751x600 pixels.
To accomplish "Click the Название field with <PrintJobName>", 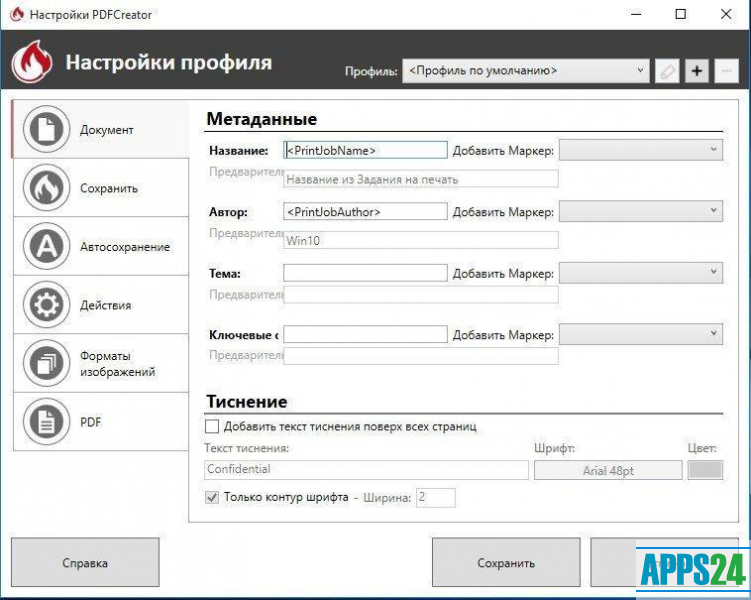I will 365,150.
